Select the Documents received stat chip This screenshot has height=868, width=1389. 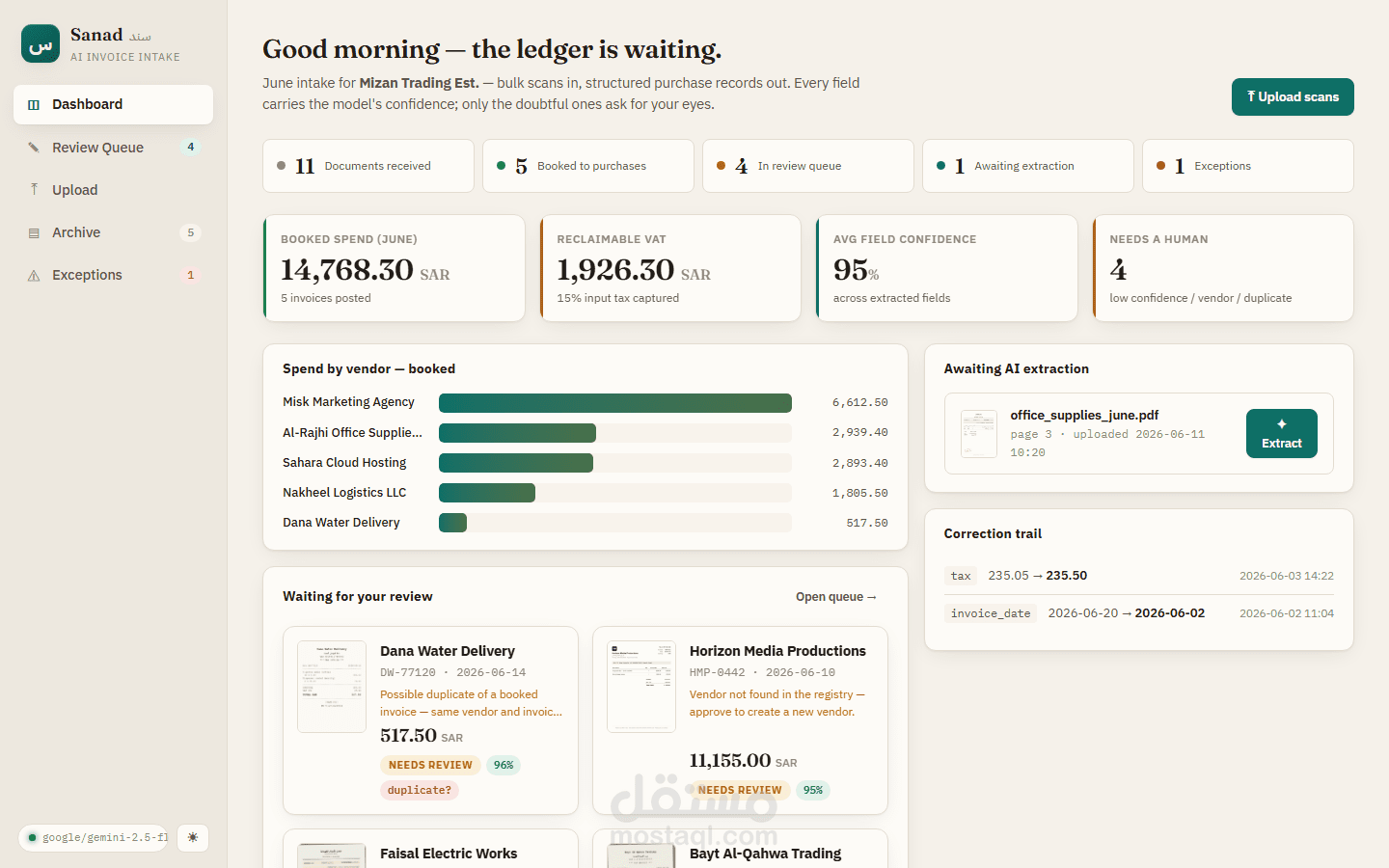tap(368, 166)
